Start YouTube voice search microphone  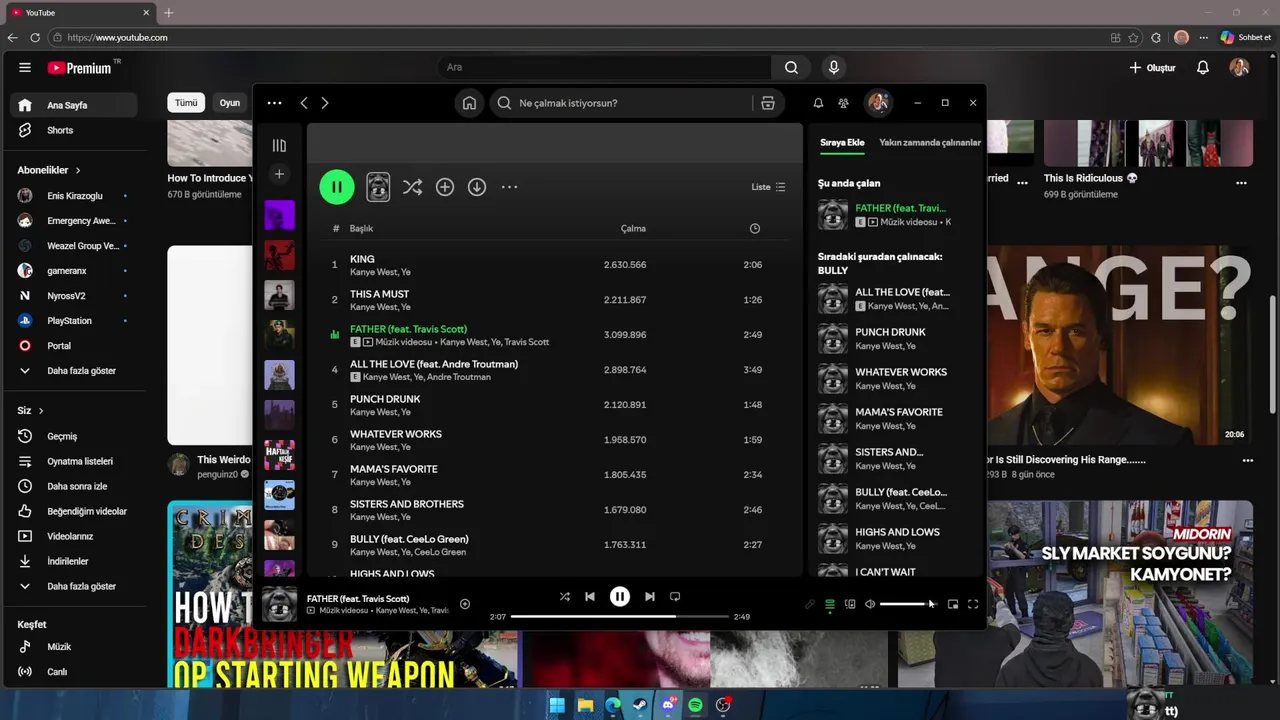tap(834, 67)
